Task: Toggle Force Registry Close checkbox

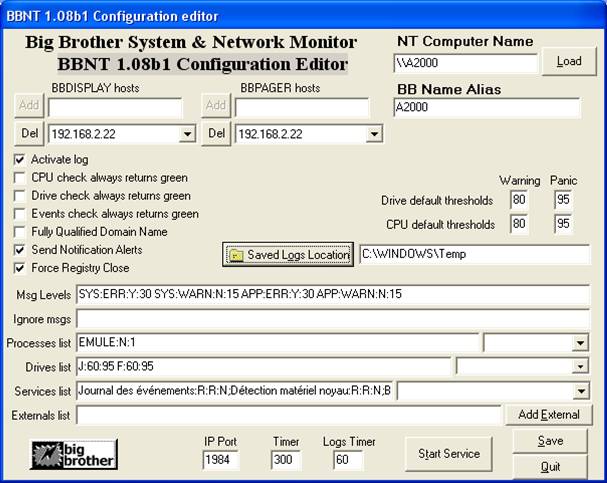Action: tap(21, 268)
